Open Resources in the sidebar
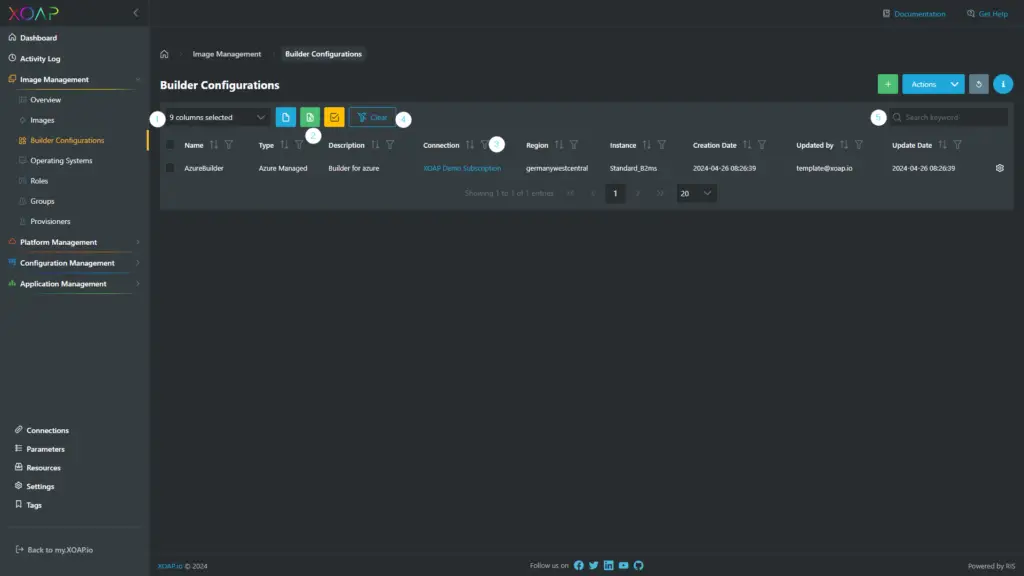The height and width of the screenshot is (576, 1024). [x=43, y=468]
